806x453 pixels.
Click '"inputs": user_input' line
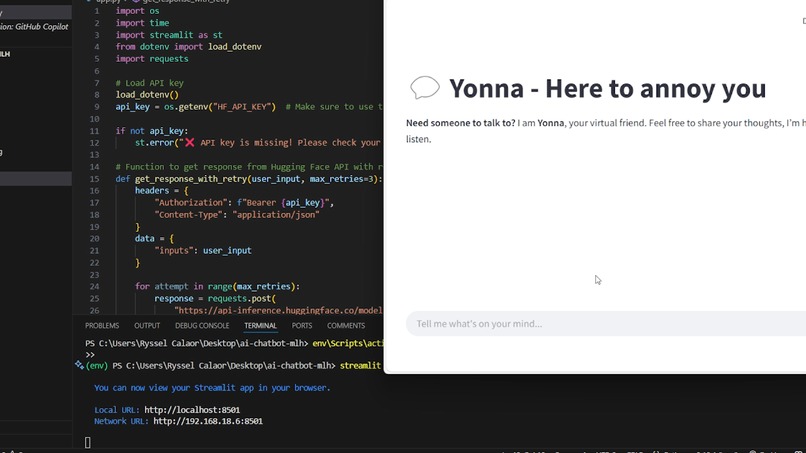tap(203, 250)
